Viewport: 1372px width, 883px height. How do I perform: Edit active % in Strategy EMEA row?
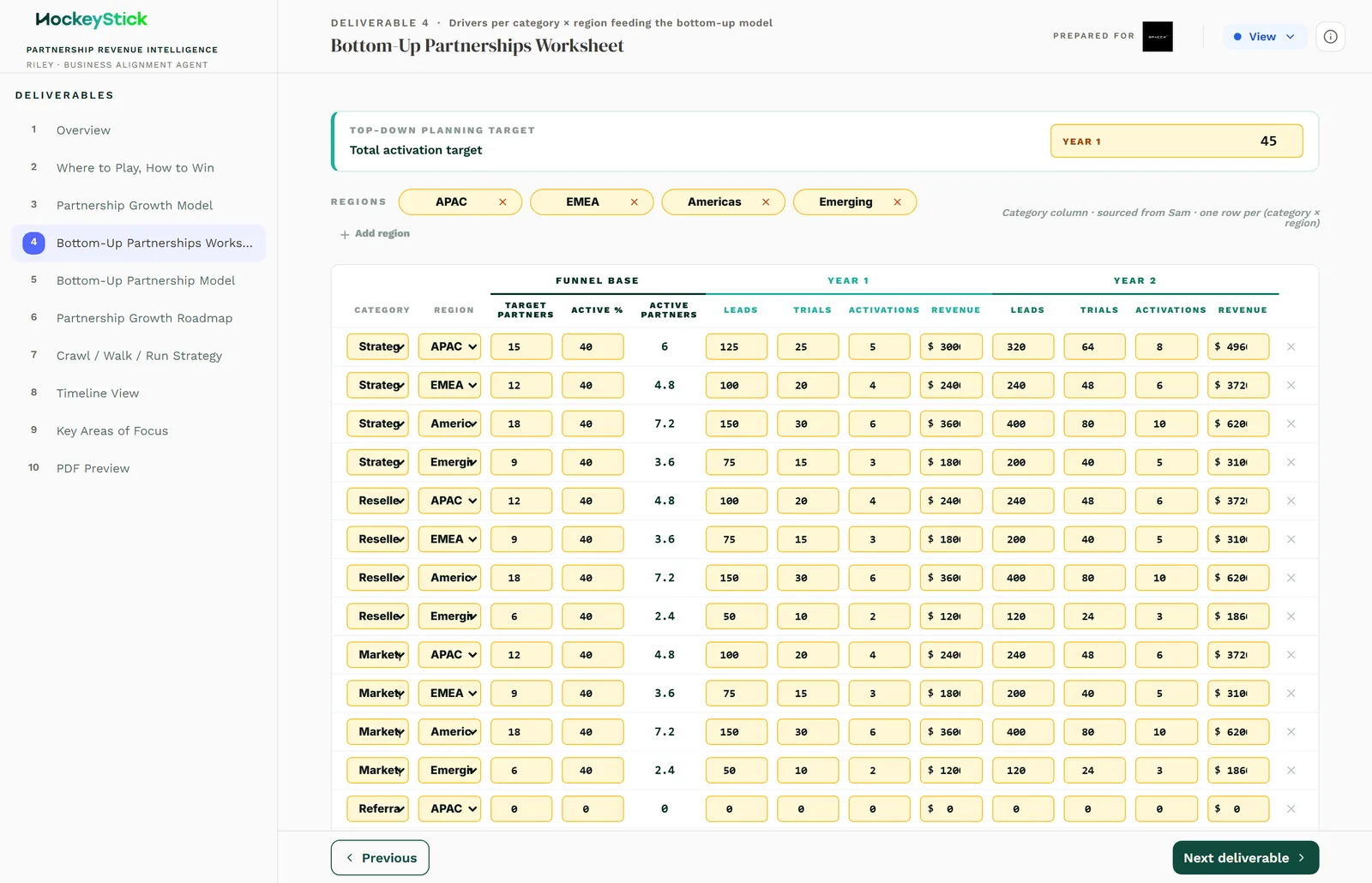[593, 386]
